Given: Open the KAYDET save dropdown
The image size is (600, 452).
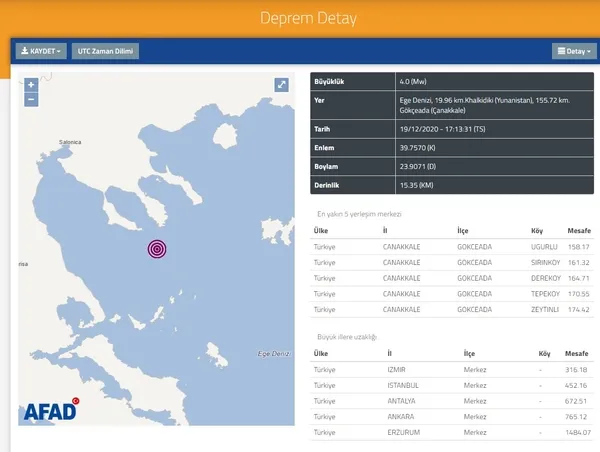Looking at the screenshot, I should click(x=41, y=51).
